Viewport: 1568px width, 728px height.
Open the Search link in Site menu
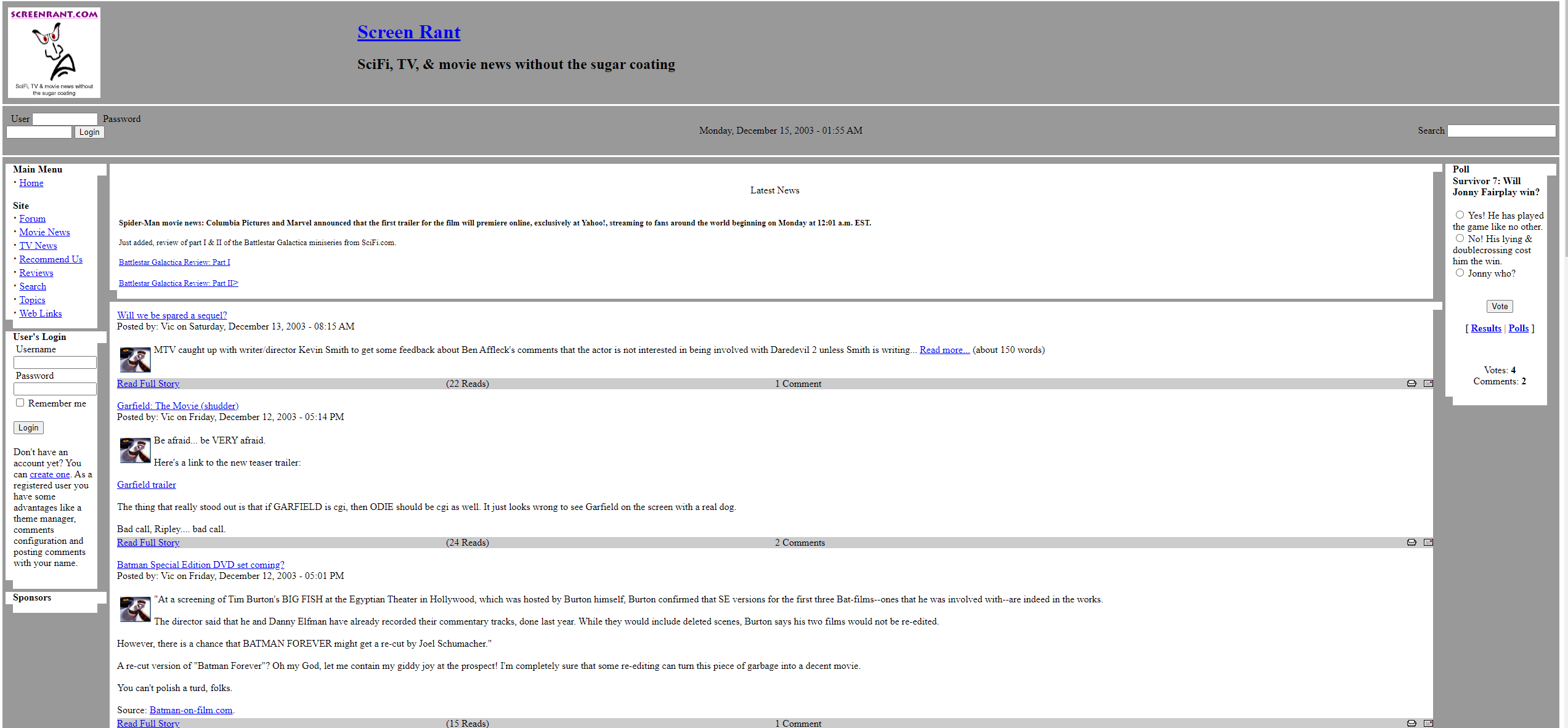33,286
